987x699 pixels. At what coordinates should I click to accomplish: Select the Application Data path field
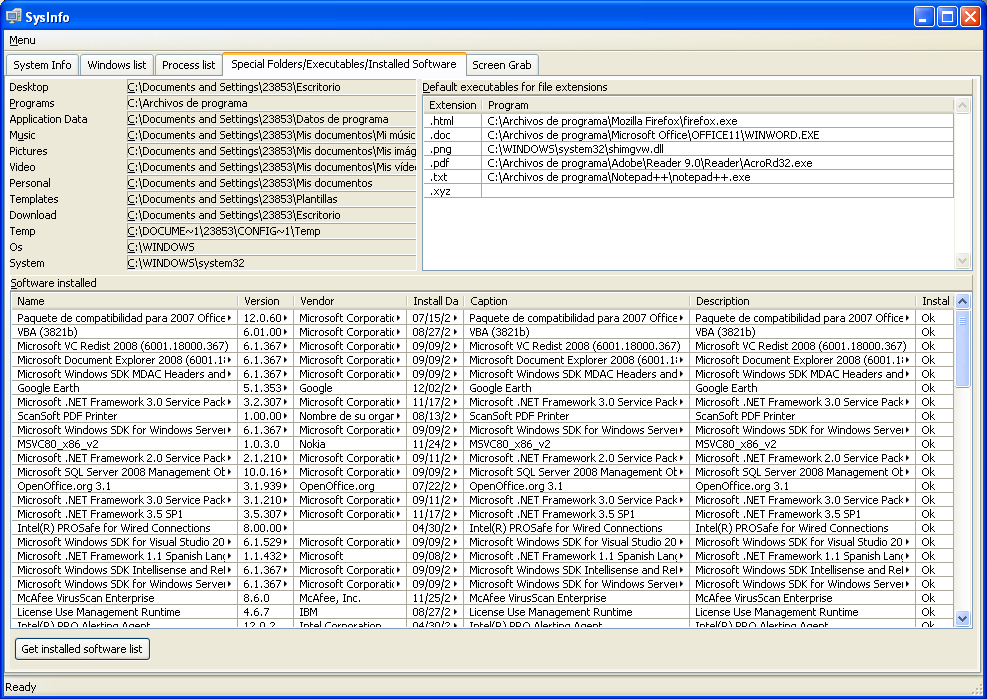point(271,119)
